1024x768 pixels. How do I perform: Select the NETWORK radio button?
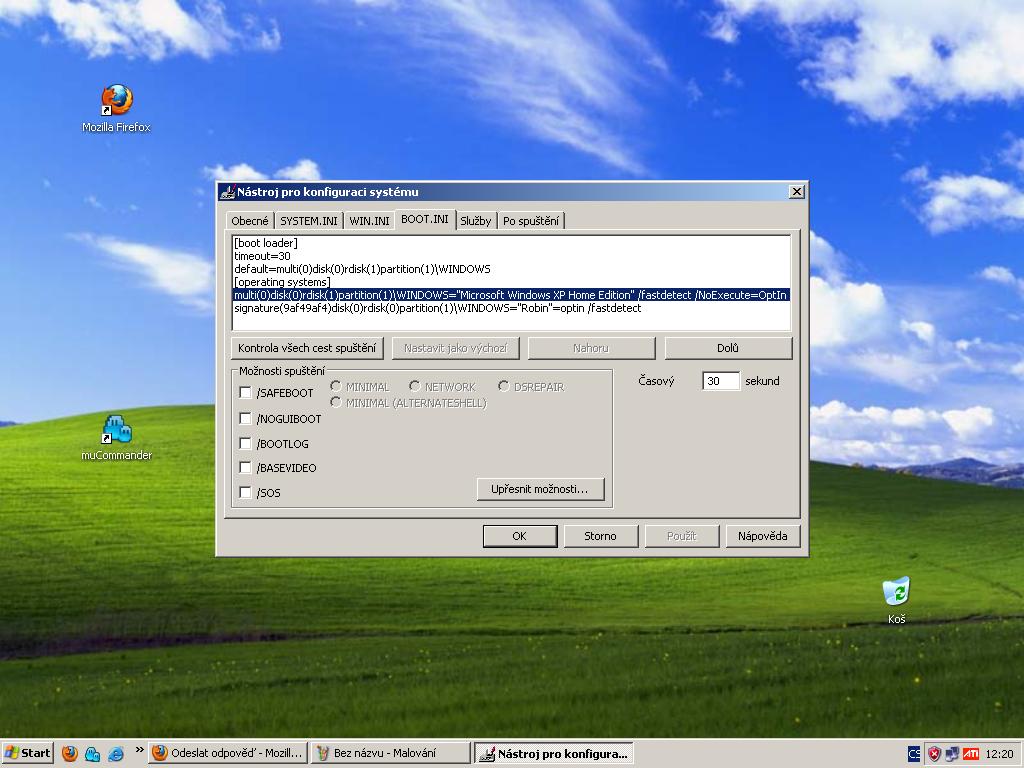[x=415, y=386]
